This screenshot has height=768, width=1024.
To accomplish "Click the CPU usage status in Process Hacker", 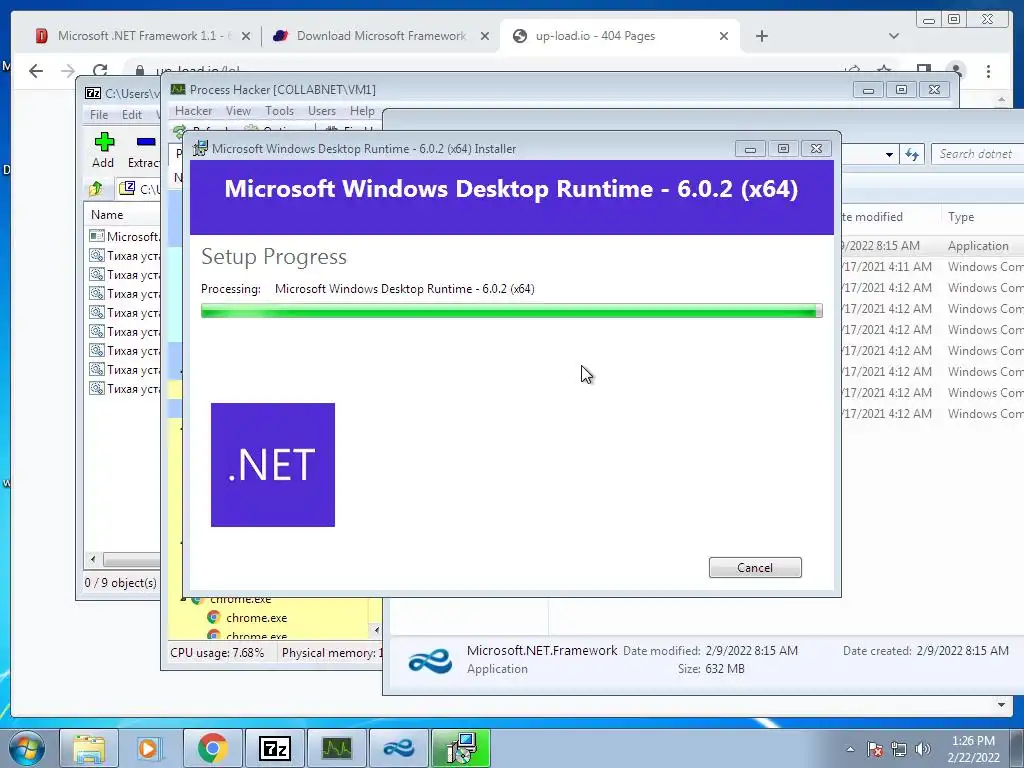I will tap(217, 652).
